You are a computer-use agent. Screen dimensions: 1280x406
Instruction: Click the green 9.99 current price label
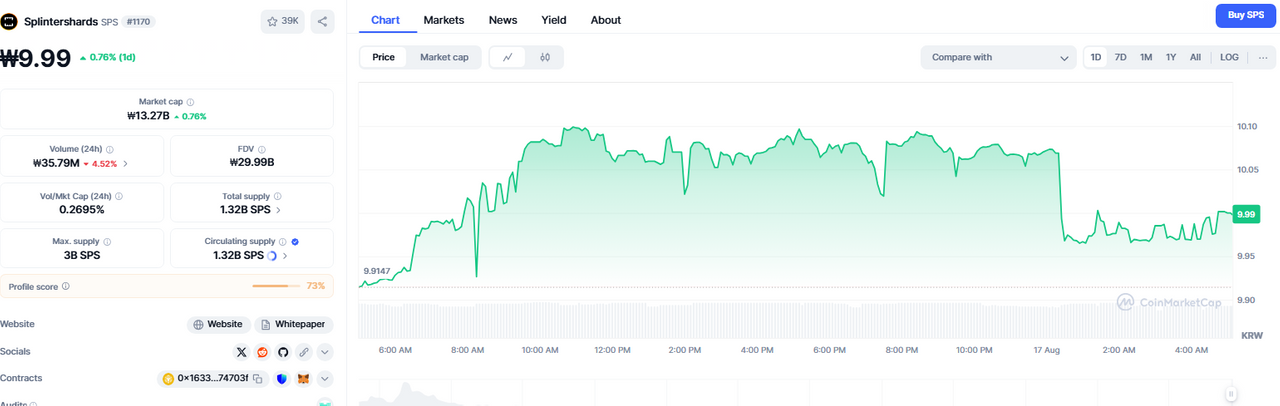tap(1246, 214)
